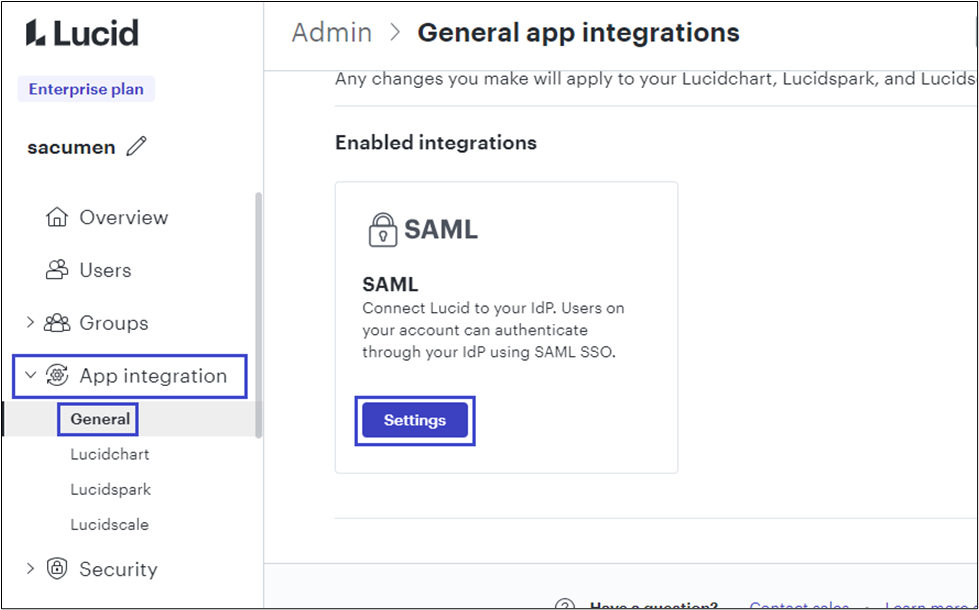Collapse the App integration chevron
The image size is (979, 610).
(30, 376)
